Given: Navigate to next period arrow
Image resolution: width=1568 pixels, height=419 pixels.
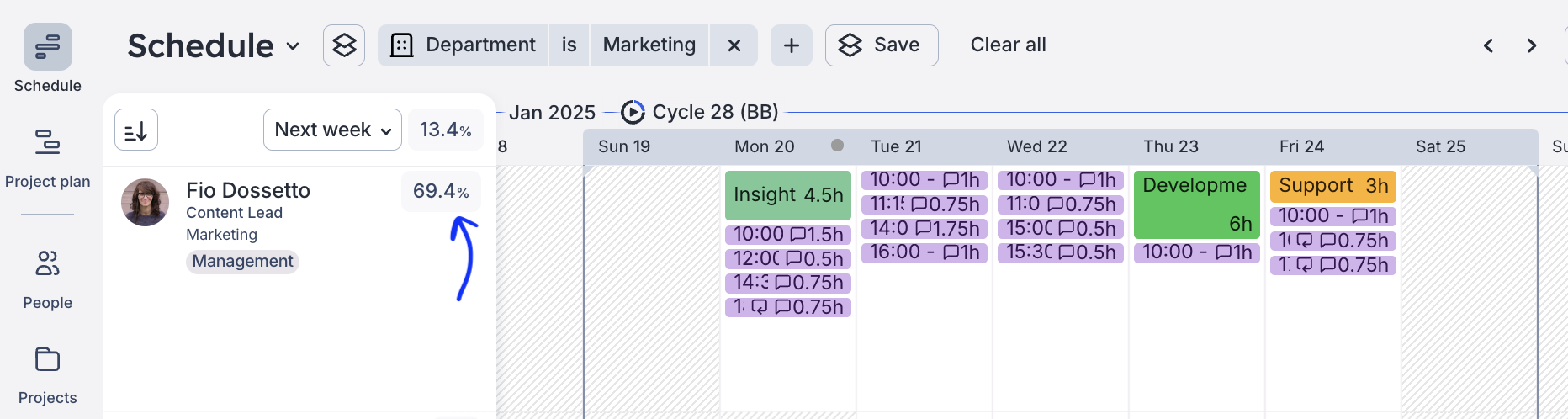Looking at the screenshot, I should click(x=1531, y=45).
